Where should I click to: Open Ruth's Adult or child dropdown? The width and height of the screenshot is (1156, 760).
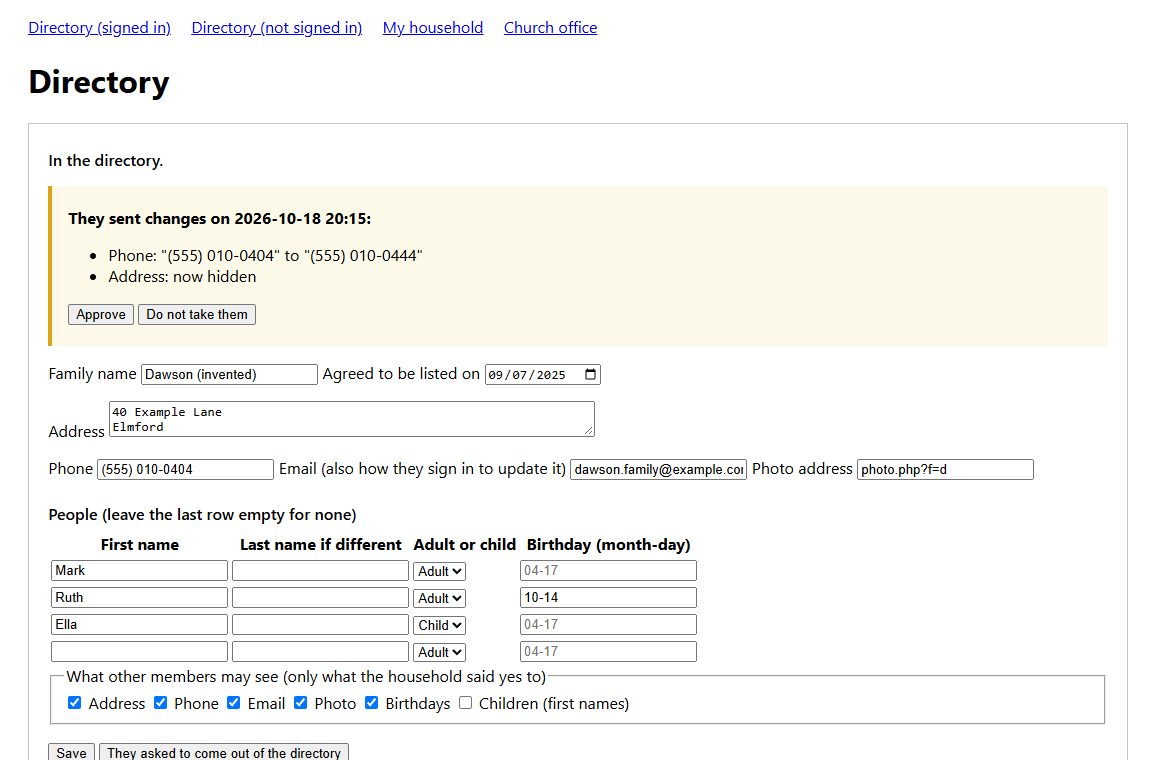click(439, 598)
